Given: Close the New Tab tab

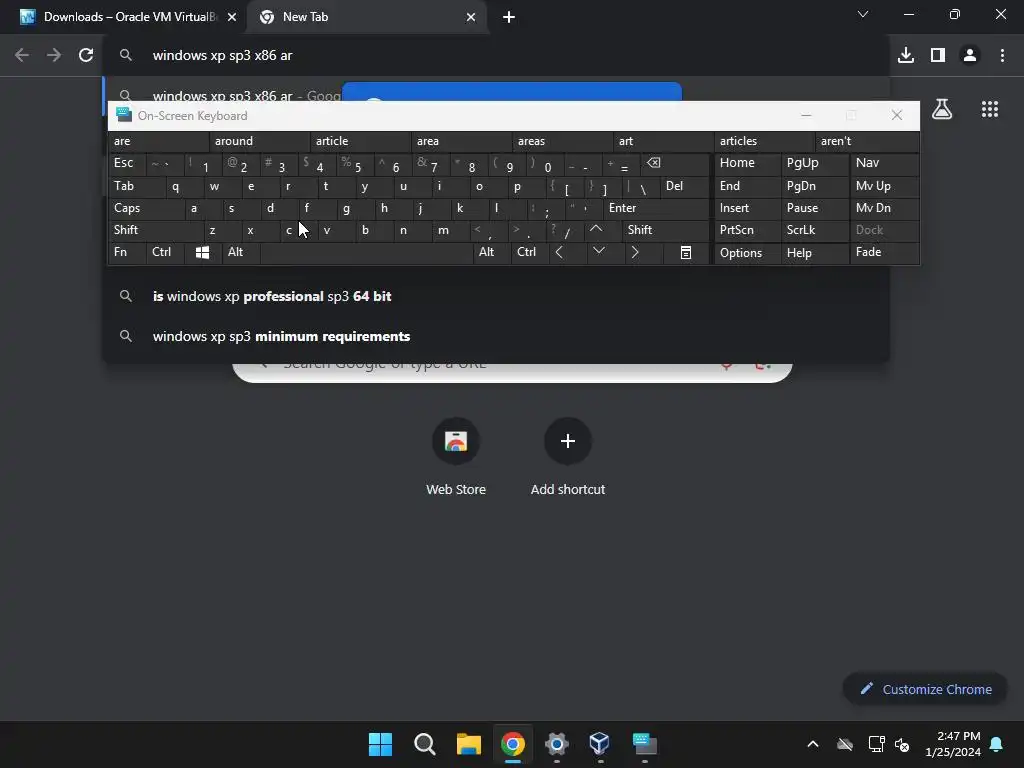Looking at the screenshot, I should (x=471, y=18).
